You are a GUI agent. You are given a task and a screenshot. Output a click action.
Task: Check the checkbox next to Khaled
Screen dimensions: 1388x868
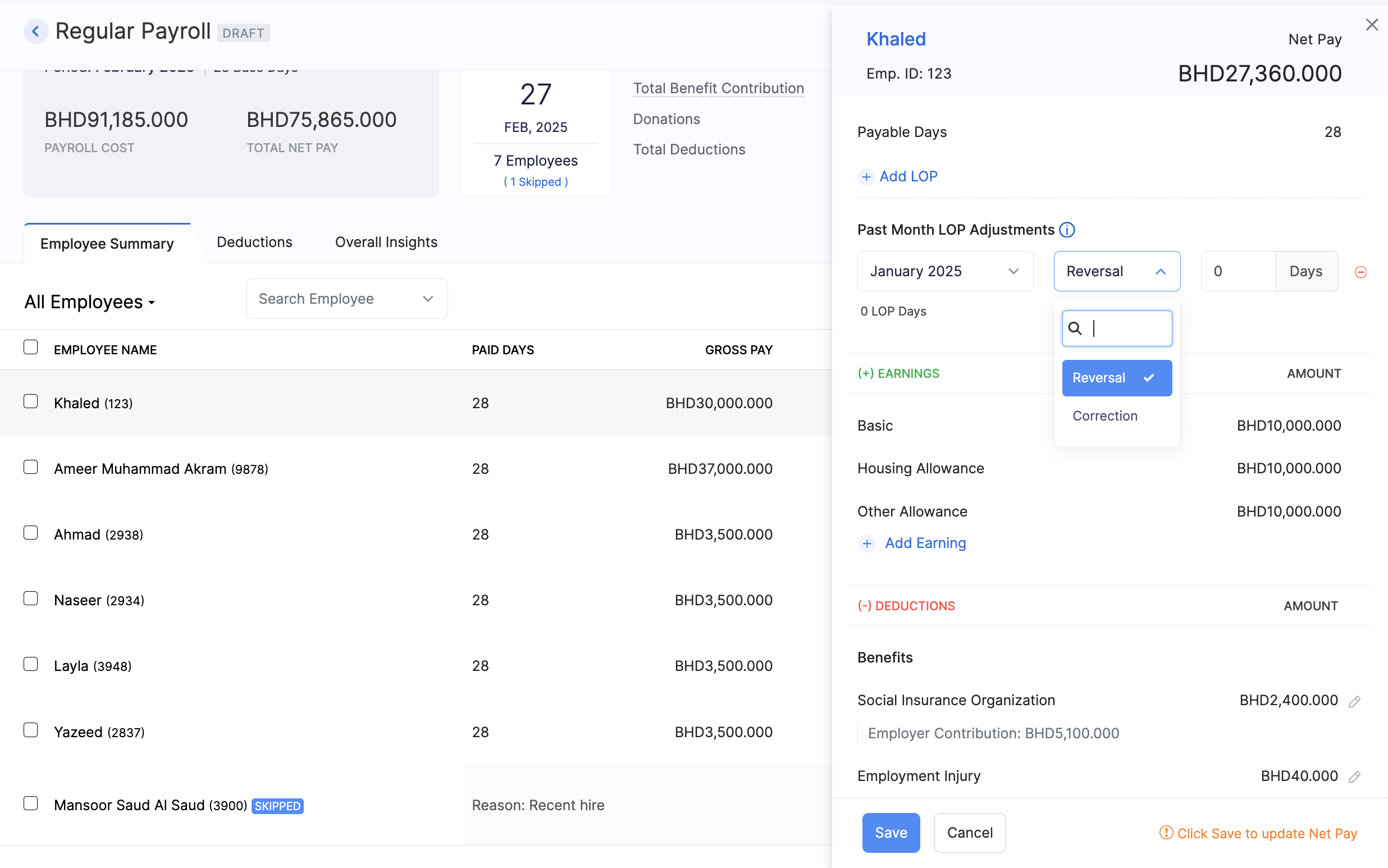(x=30, y=402)
